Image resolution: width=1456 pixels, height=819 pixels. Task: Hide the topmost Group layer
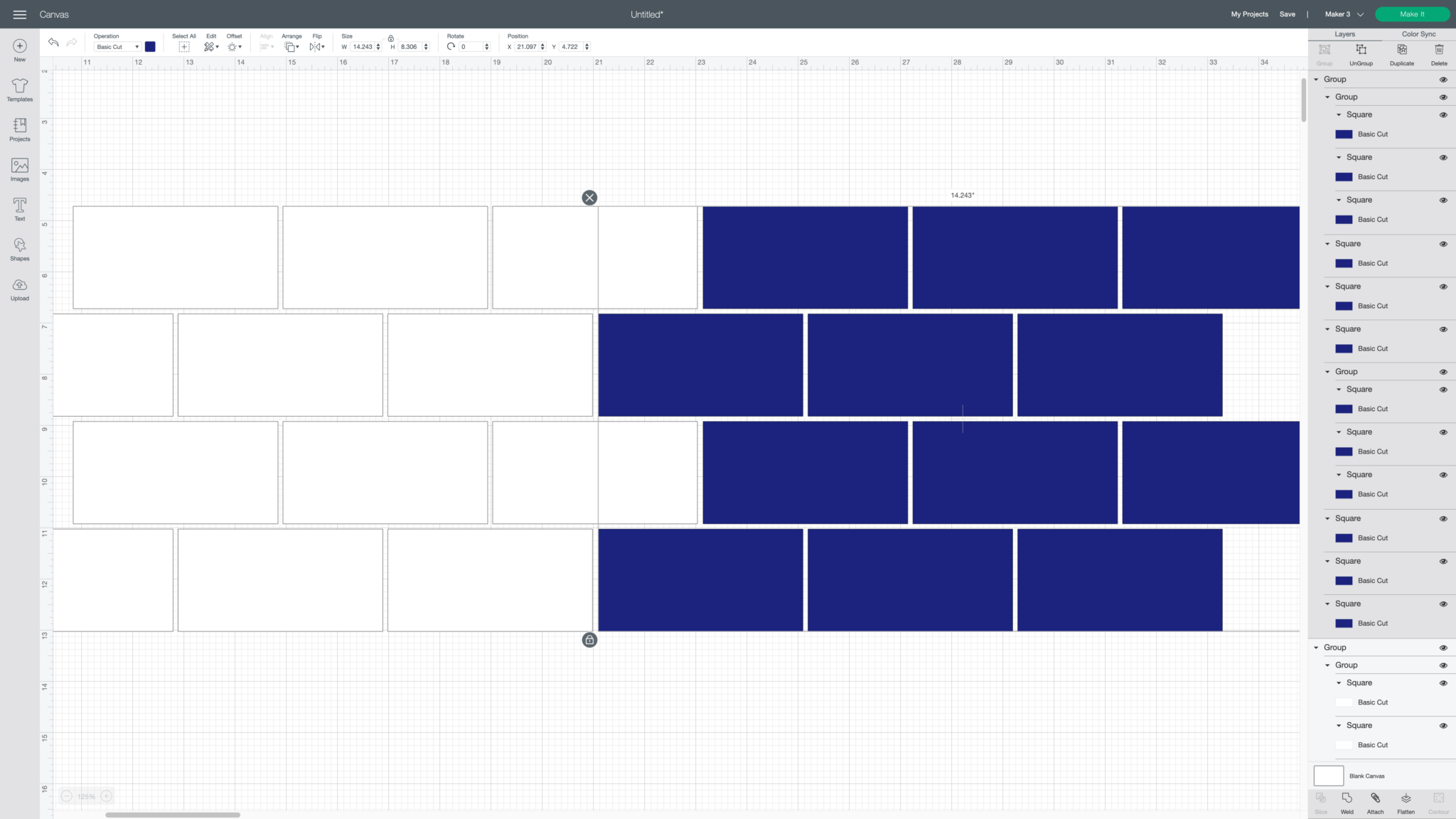[x=1443, y=80]
